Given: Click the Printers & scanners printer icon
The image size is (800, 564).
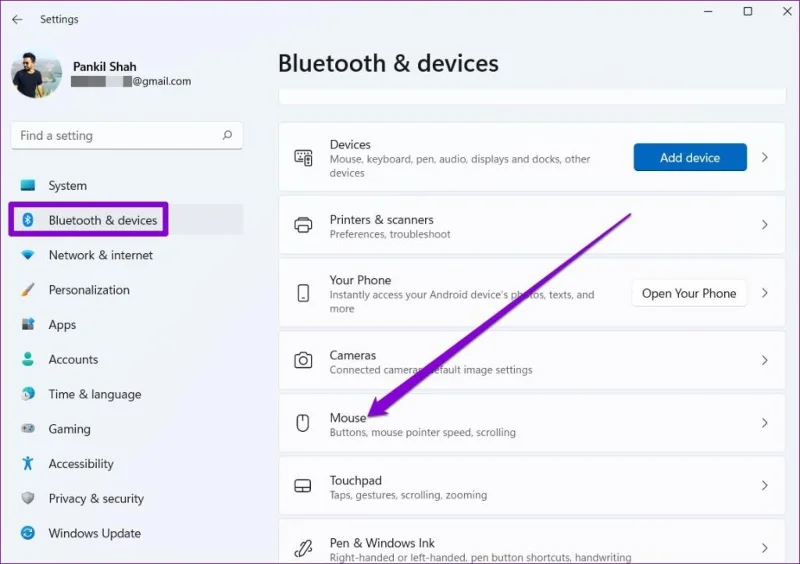Looking at the screenshot, I should point(303,225).
